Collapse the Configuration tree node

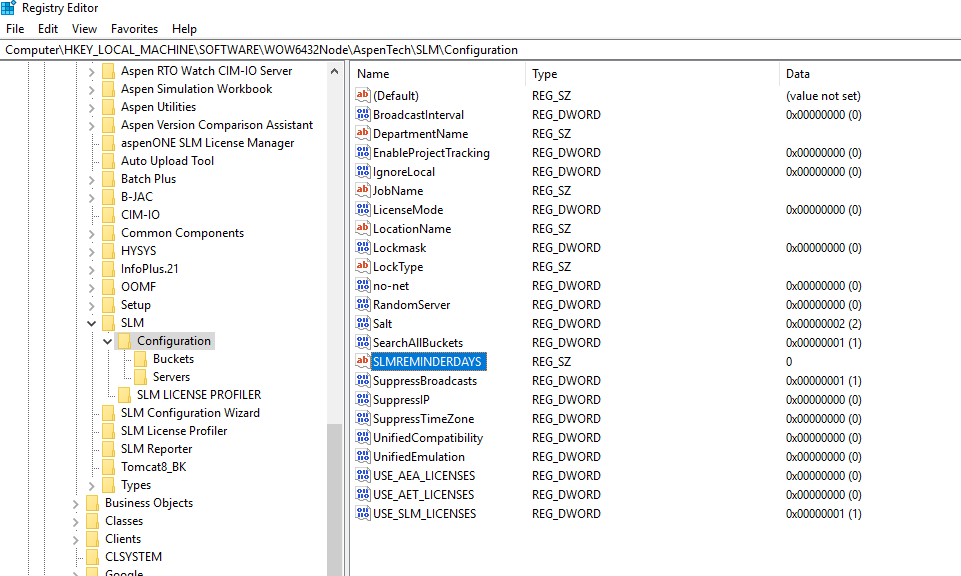point(107,341)
